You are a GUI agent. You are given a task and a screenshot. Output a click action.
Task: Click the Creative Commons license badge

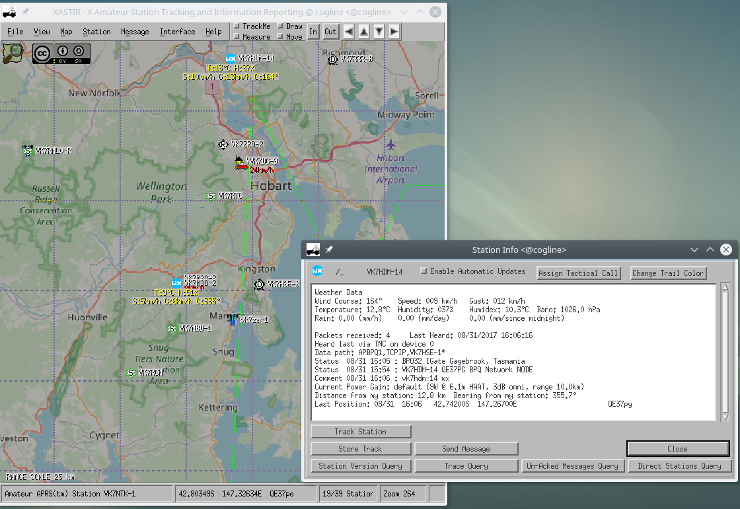[x=61, y=53]
